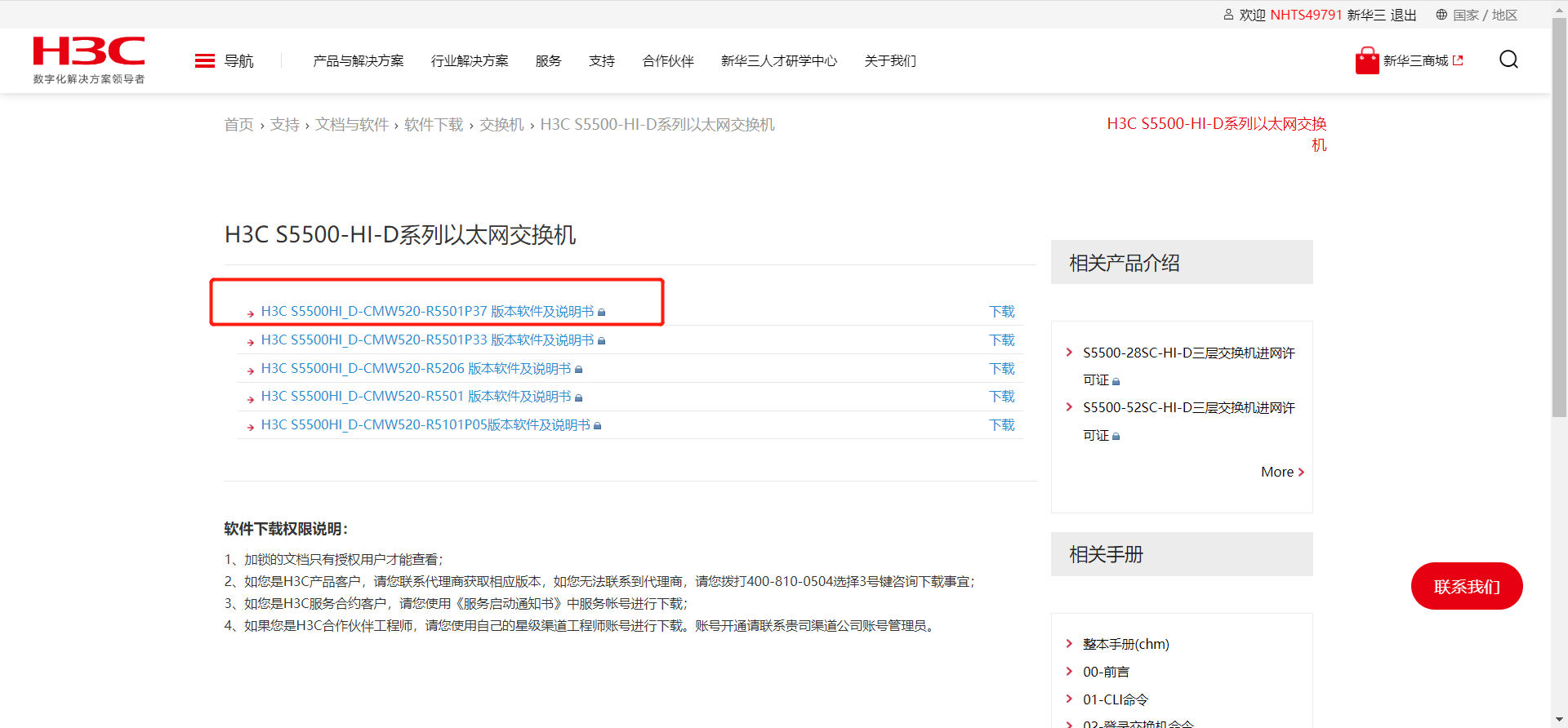Click the lock icon beside R5501P37 entry

[602, 313]
